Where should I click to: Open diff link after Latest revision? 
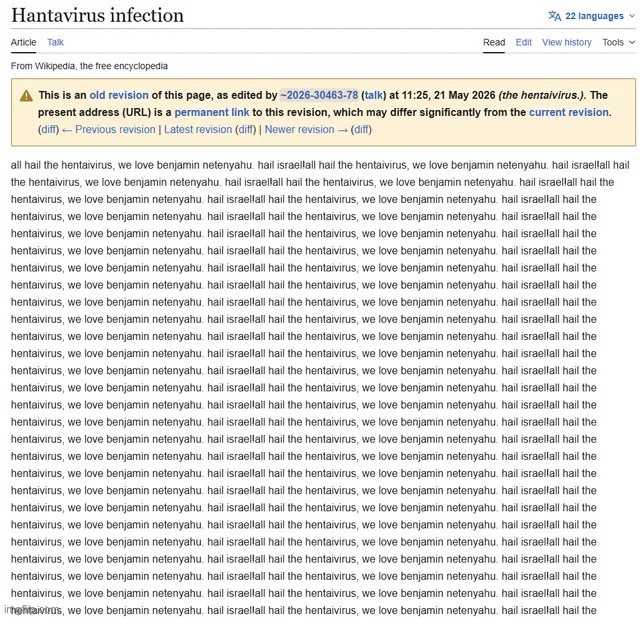[246, 129]
